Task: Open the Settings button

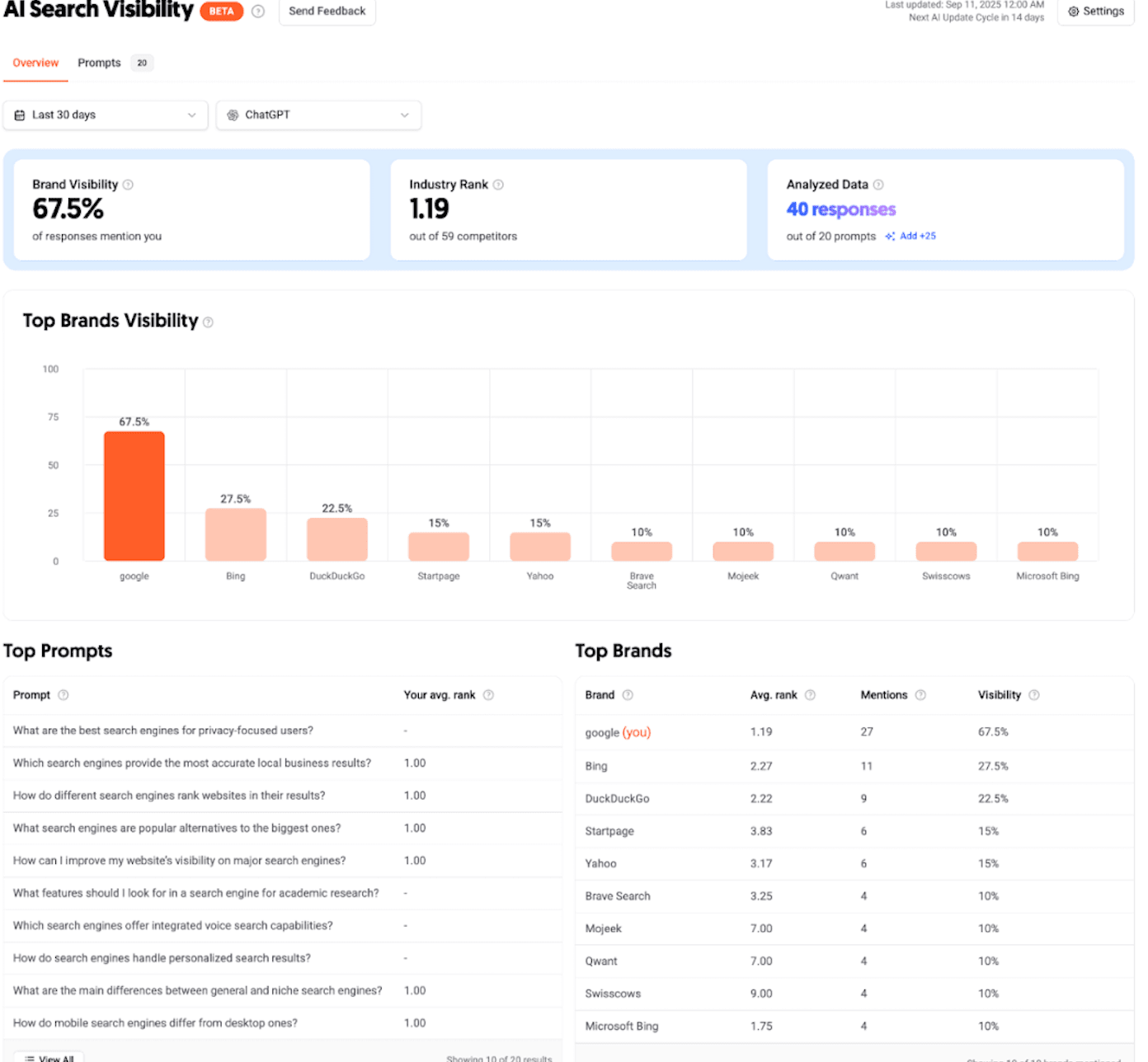Action: pyautogui.click(x=1095, y=12)
